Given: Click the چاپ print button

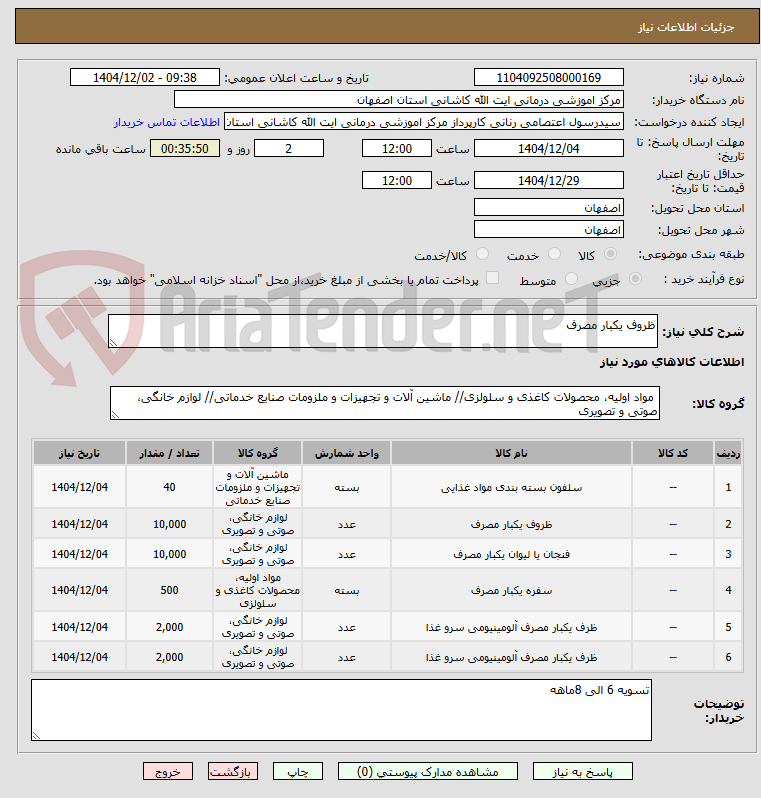Looking at the screenshot, I should click(x=298, y=772).
